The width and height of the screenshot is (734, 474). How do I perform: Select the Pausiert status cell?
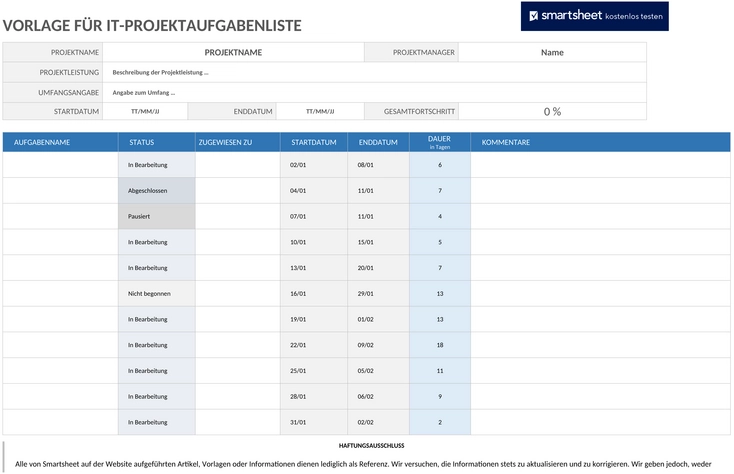[x=156, y=216]
